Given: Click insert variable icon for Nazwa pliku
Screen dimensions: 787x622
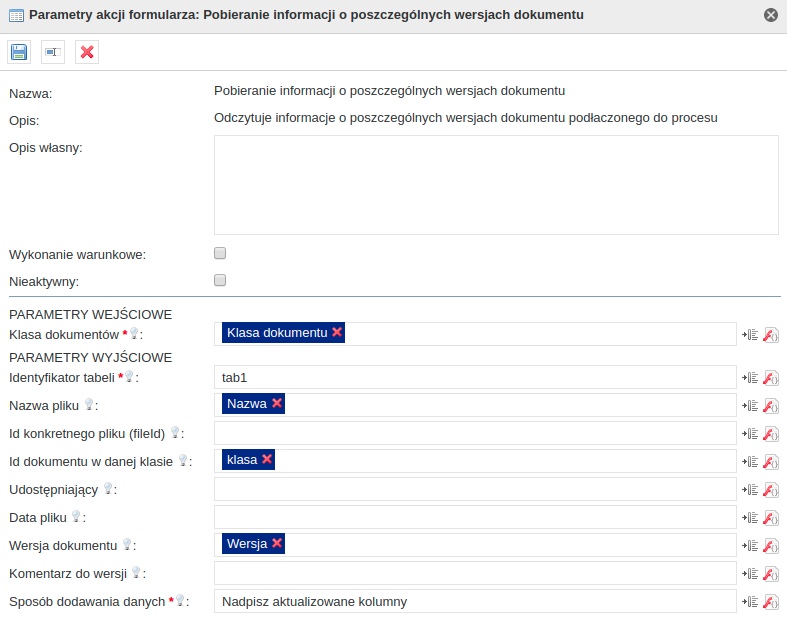Looking at the screenshot, I should point(751,405).
